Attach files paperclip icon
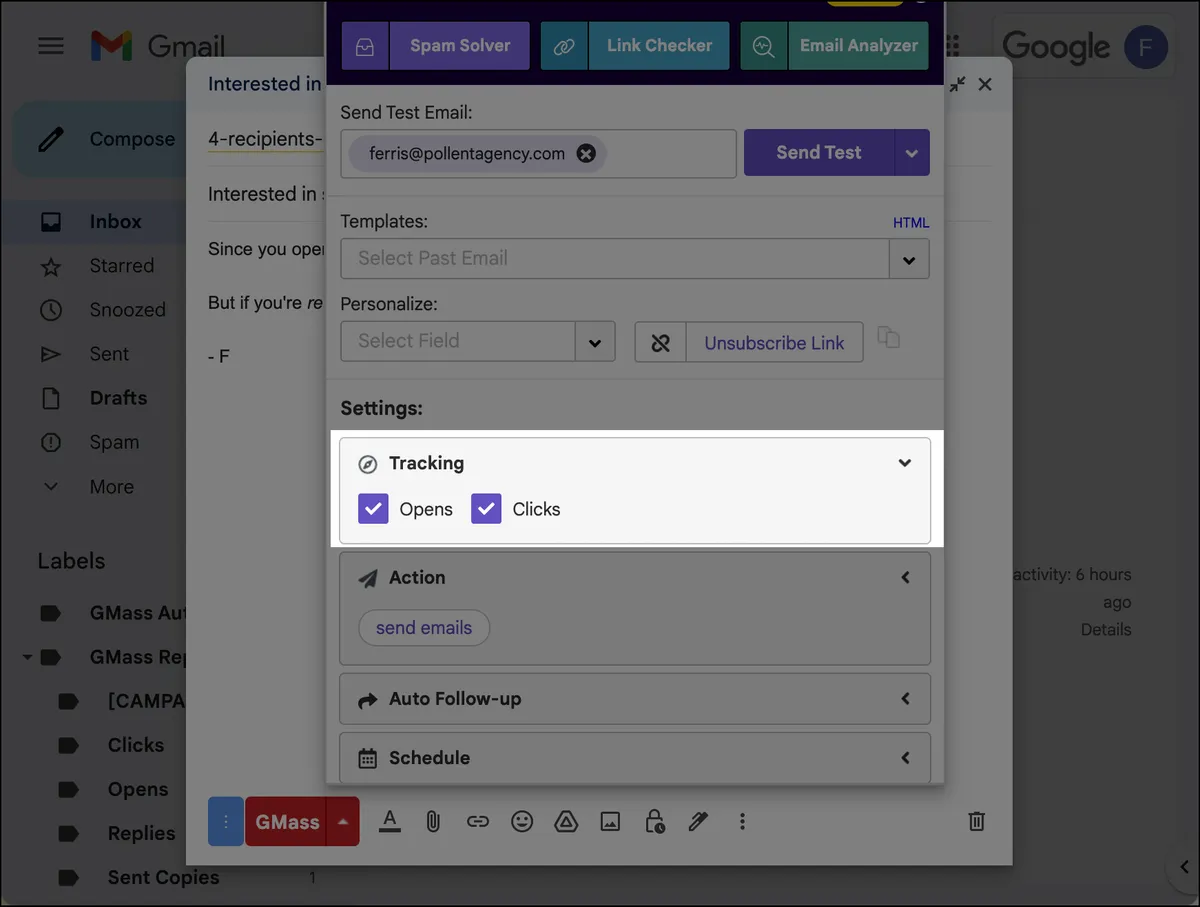The height and width of the screenshot is (907, 1200). (433, 822)
